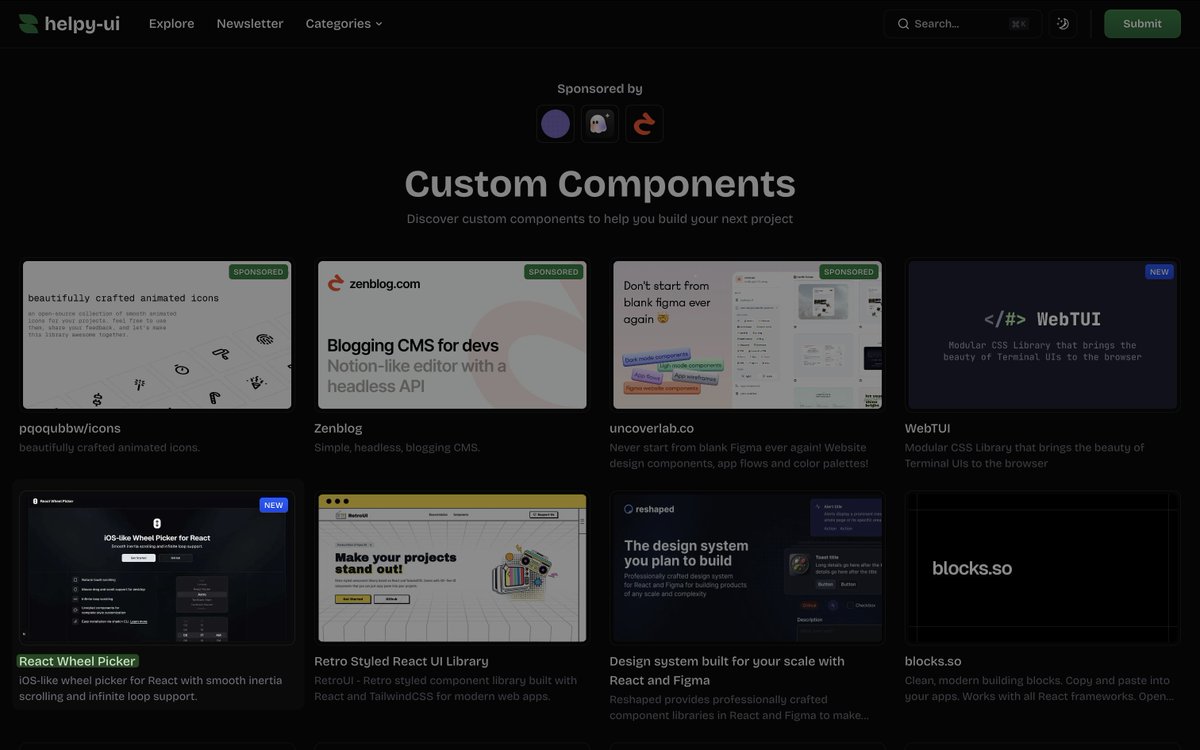Expand the Categories dropdown menu
The image size is (1200, 750).
(344, 23)
